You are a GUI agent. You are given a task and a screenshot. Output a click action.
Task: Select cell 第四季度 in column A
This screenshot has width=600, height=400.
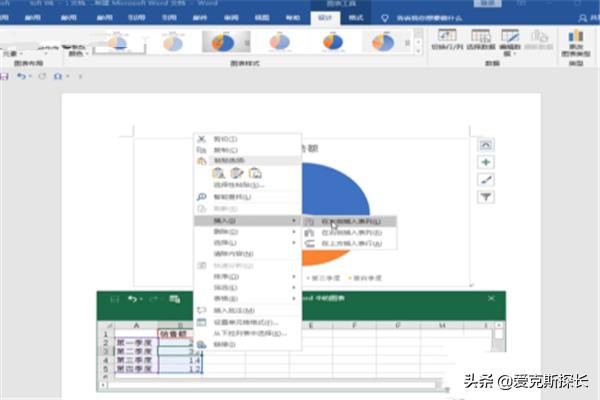[136, 369]
